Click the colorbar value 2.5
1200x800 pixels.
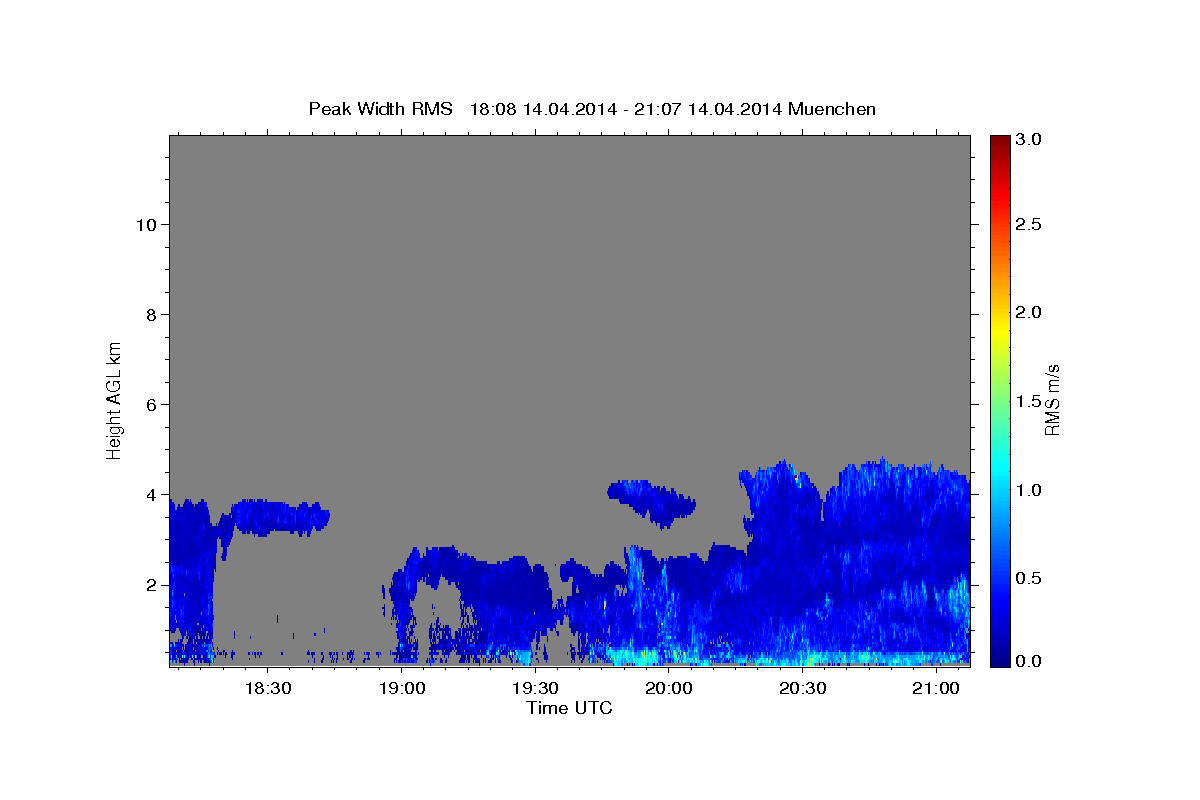1029,225
